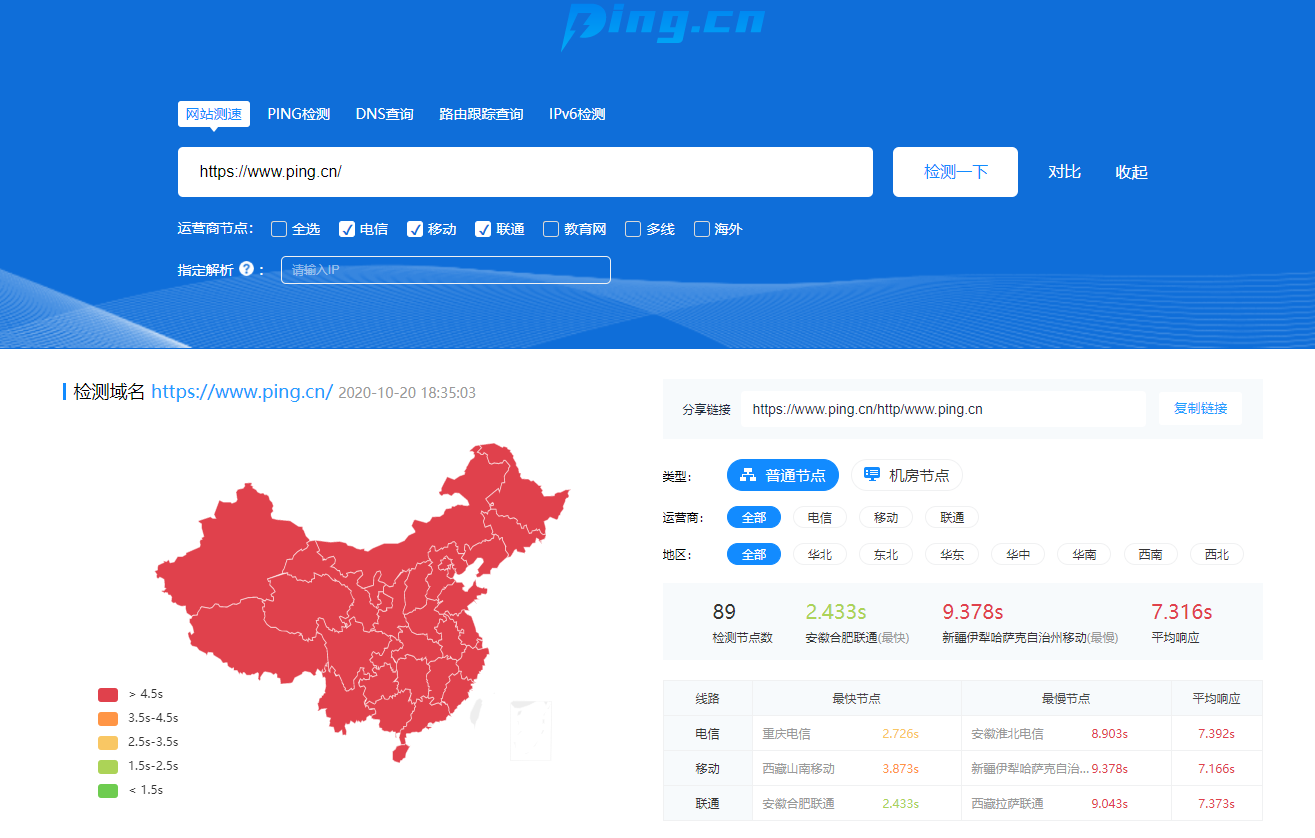The image size is (1315, 838).
Task: Click 收起 to collapse options
Action: (x=1131, y=172)
